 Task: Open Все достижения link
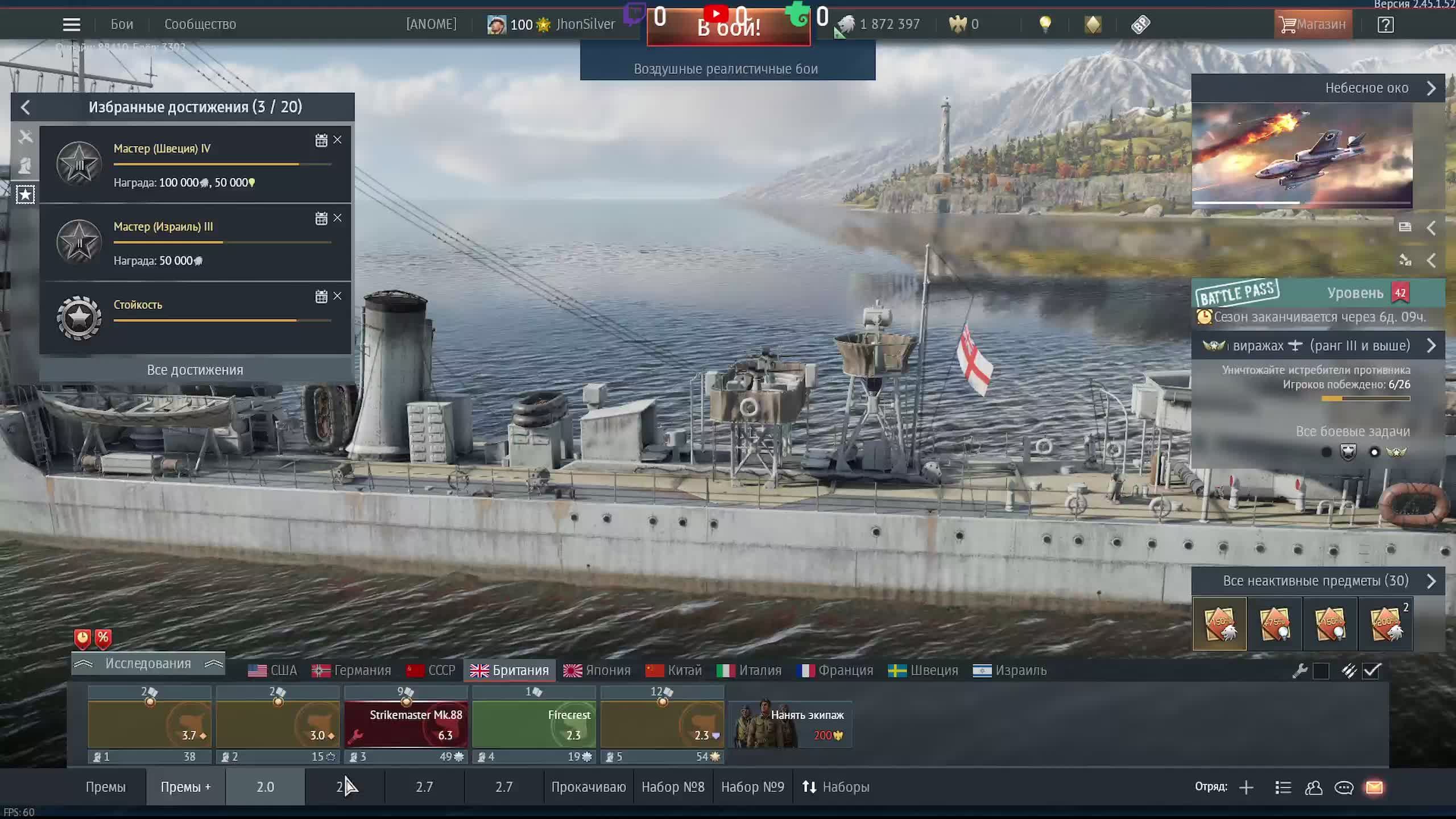[x=195, y=370]
